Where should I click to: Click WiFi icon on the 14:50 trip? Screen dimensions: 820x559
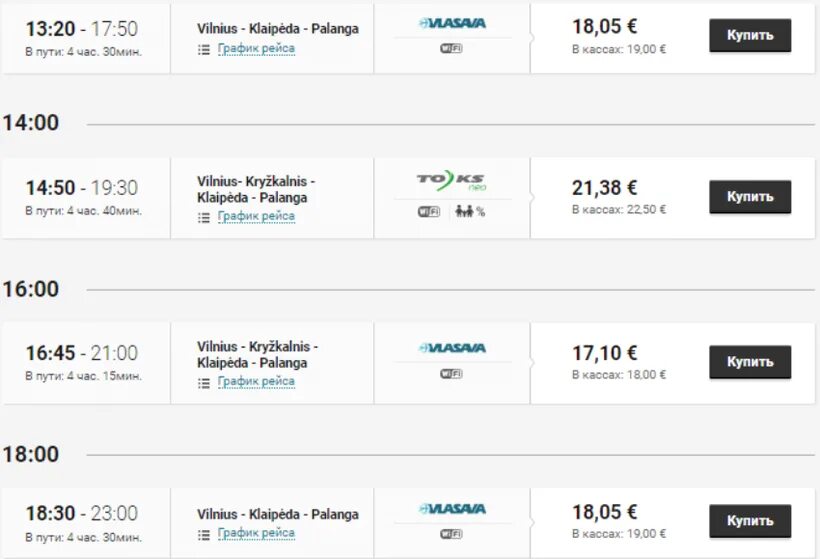(x=429, y=211)
